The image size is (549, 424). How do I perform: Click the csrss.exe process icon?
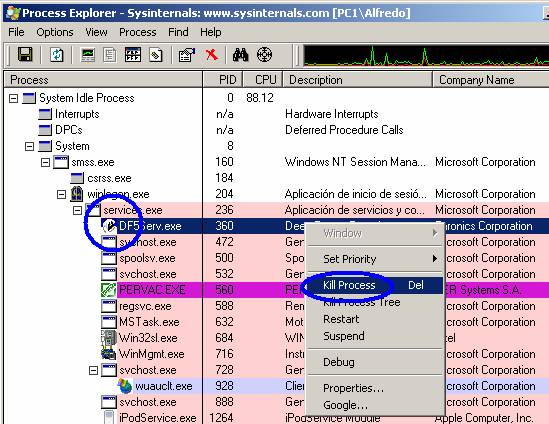tap(77, 178)
